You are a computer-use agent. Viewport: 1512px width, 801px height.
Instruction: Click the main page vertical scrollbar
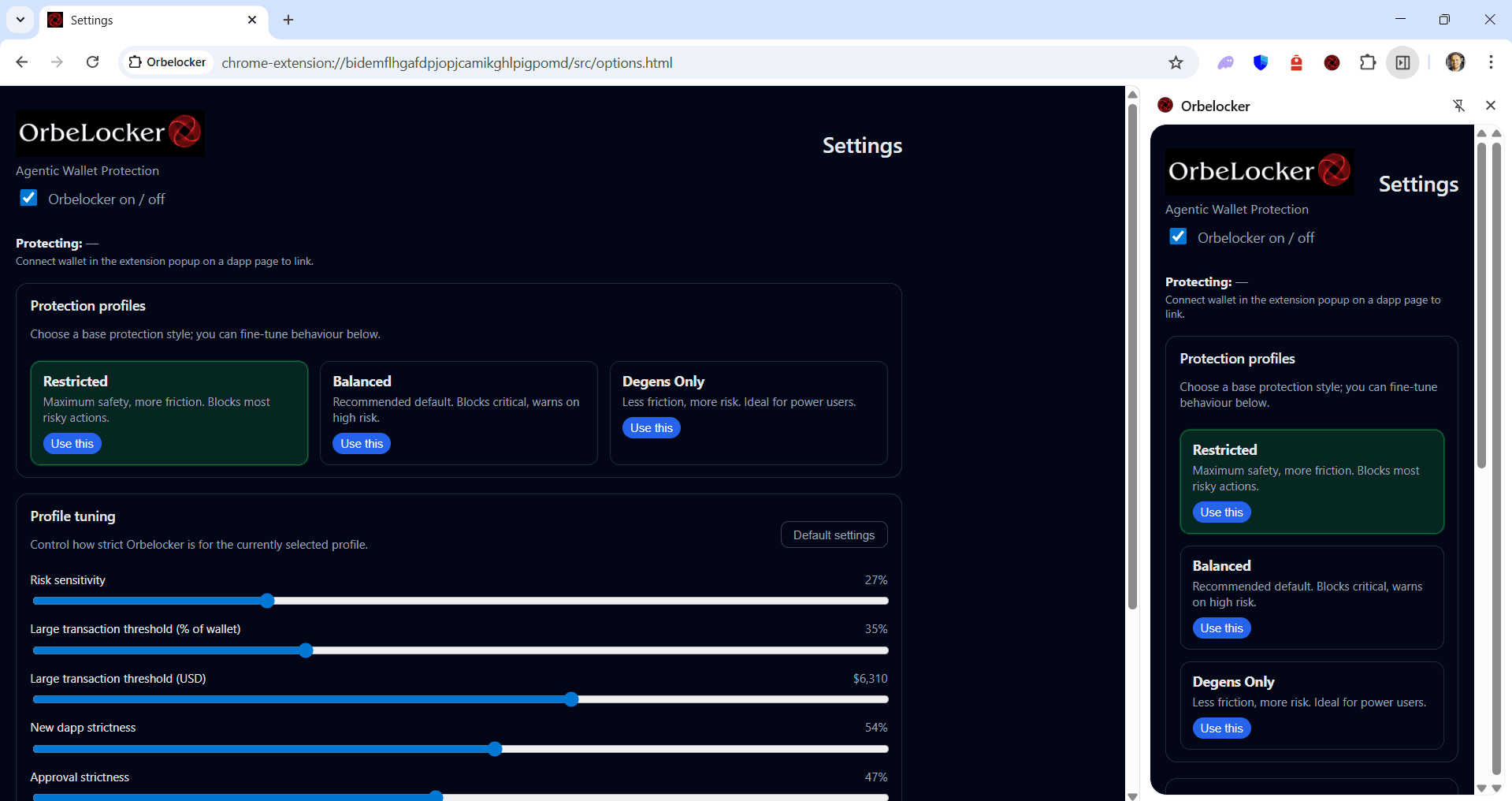(1132, 356)
